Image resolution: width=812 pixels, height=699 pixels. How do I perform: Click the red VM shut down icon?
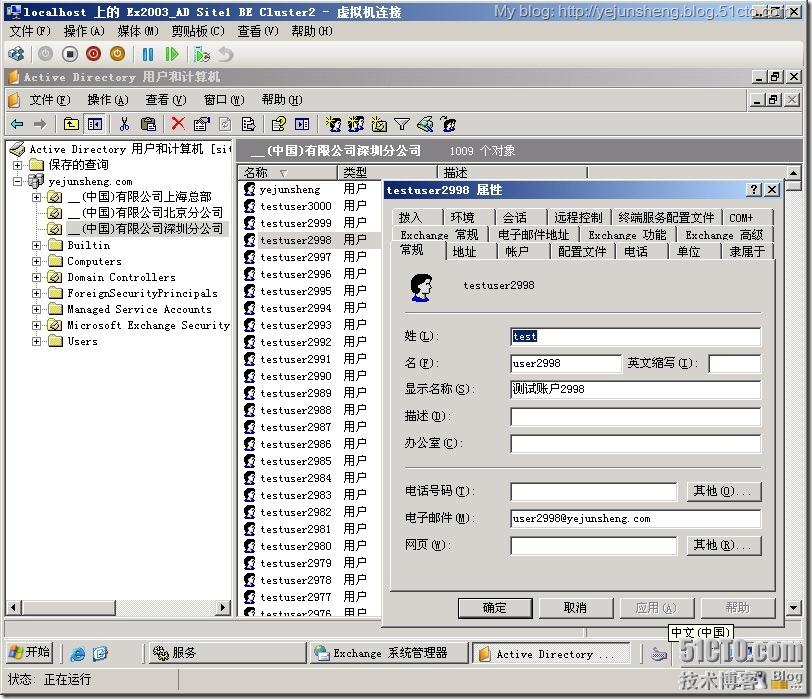[94, 54]
